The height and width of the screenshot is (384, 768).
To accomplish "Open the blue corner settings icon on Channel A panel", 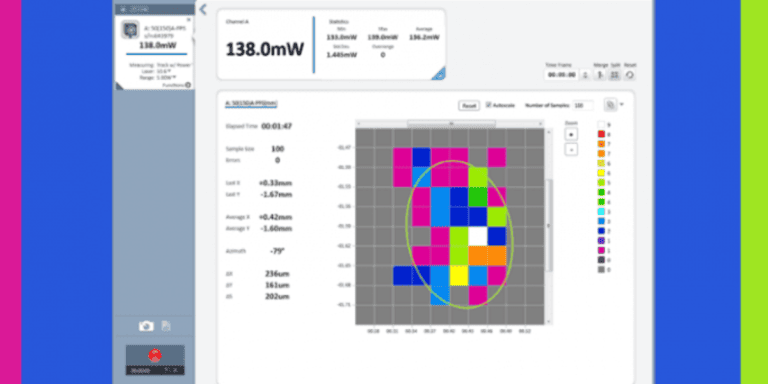I will tap(439, 73).
